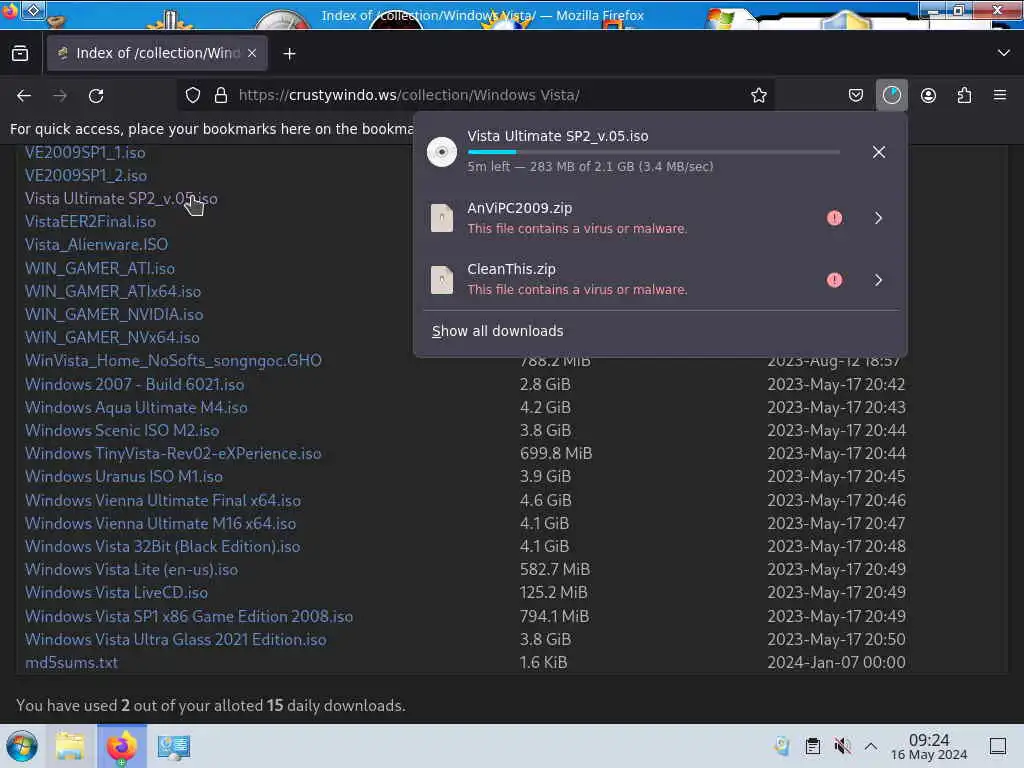Open the WIN_GAMER_NVx64.iso link
Screen dimensions: 1024x768
click(112, 337)
